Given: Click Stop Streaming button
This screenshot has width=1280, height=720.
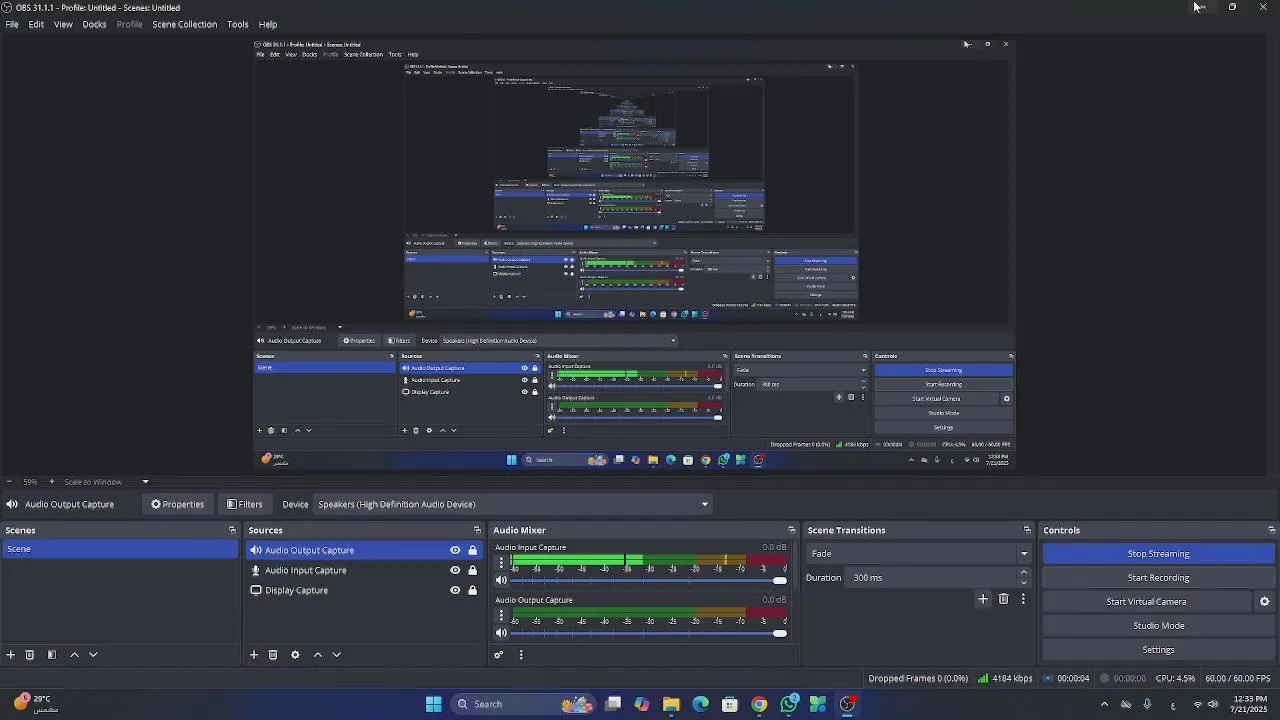Looking at the screenshot, I should [1159, 554].
